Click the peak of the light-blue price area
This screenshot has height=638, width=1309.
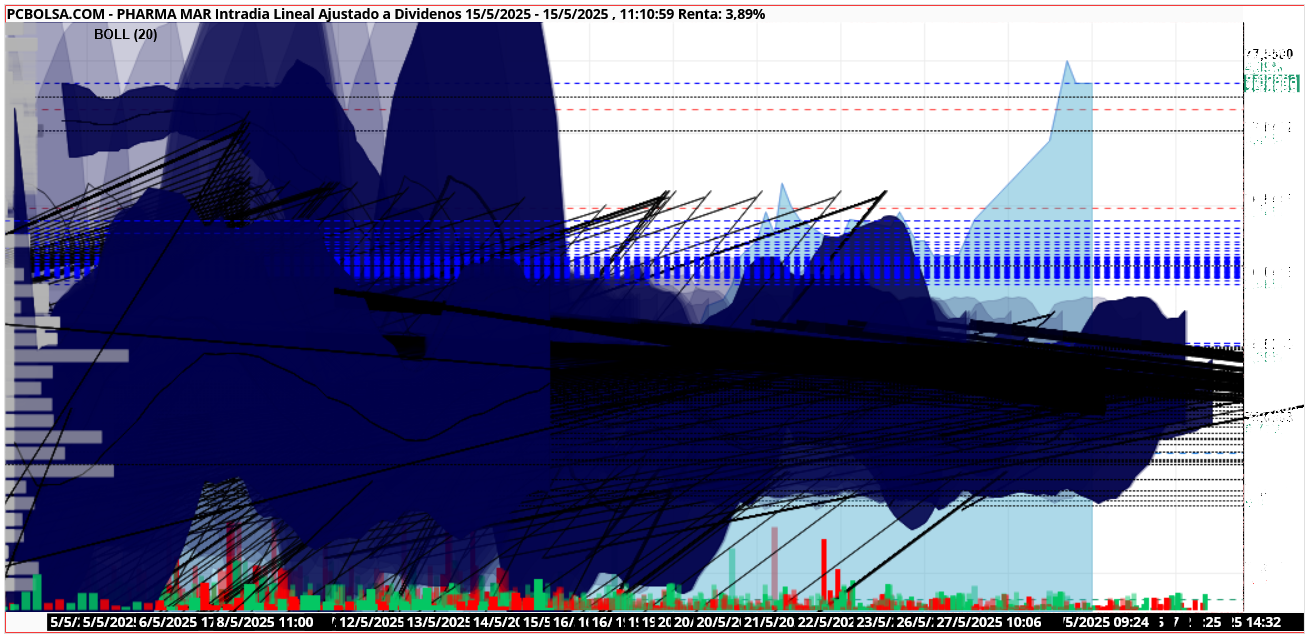(x=1067, y=62)
